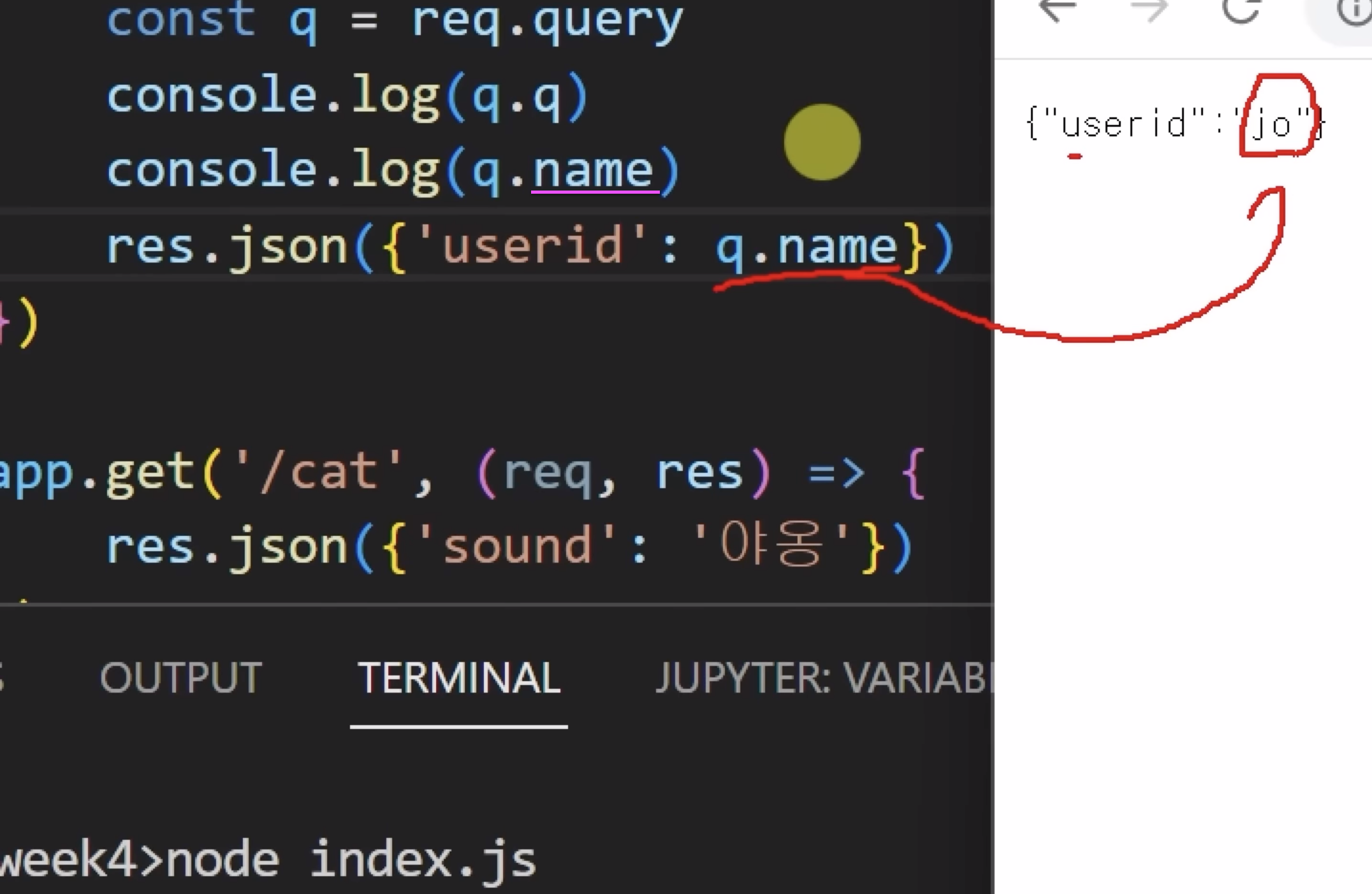This screenshot has width=1372, height=894.
Task: Click the circled jo value in browser
Action: [x=1272, y=125]
